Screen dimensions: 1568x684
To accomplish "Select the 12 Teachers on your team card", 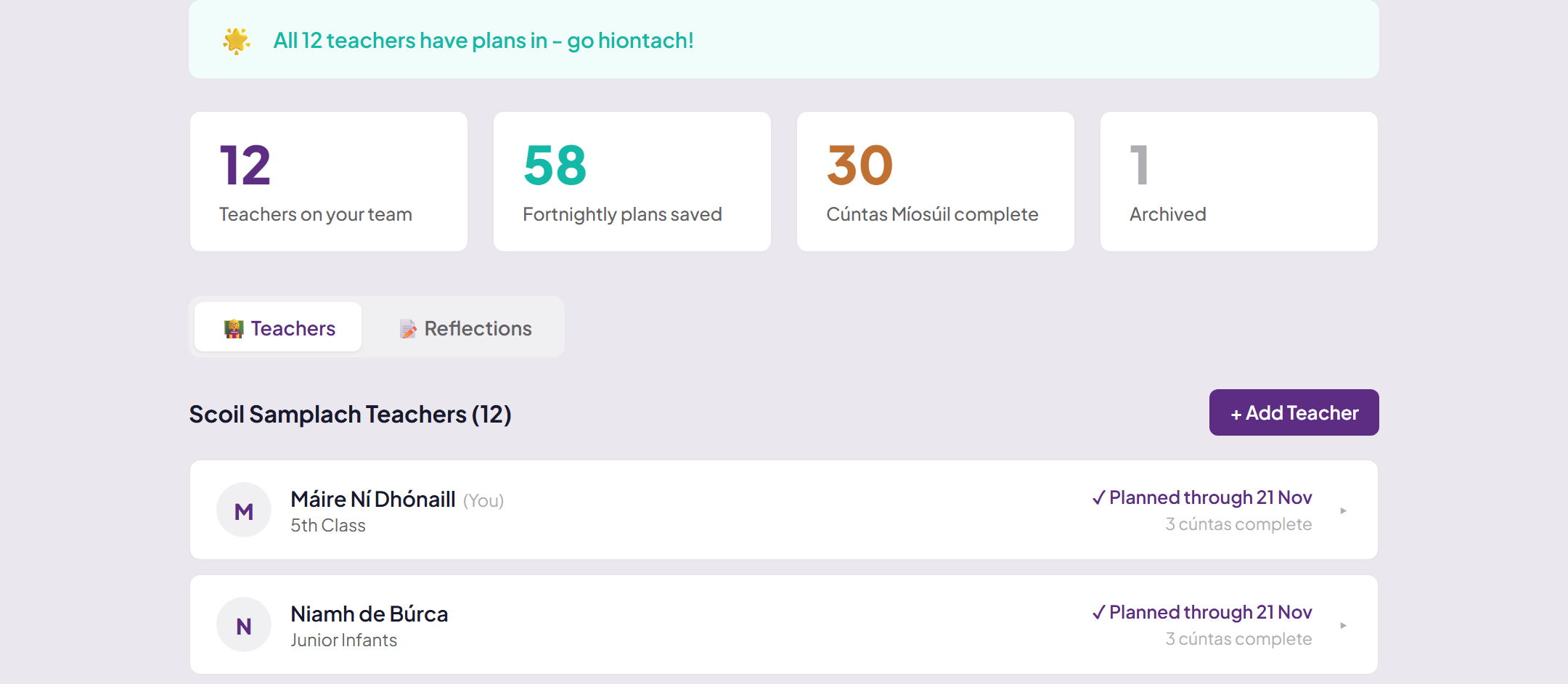I will [x=329, y=182].
